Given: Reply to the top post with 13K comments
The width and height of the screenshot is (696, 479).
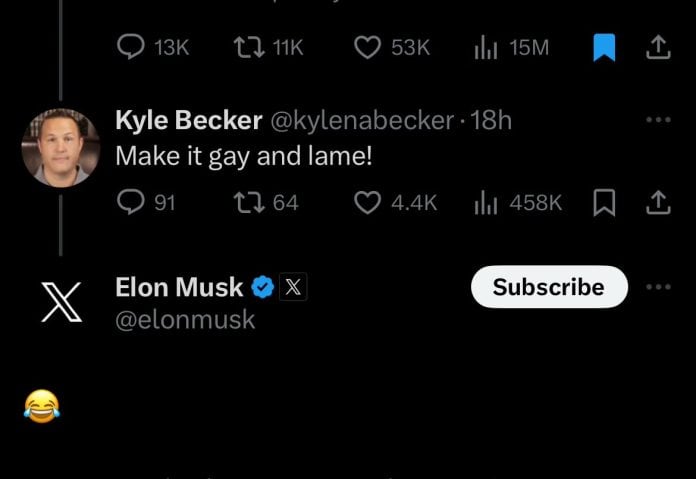Looking at the screenshot, I should click(131, 47).
